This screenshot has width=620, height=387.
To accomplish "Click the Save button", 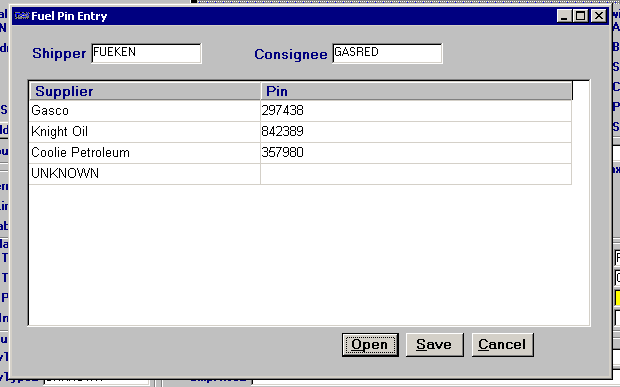I will [x=435, y=345].
